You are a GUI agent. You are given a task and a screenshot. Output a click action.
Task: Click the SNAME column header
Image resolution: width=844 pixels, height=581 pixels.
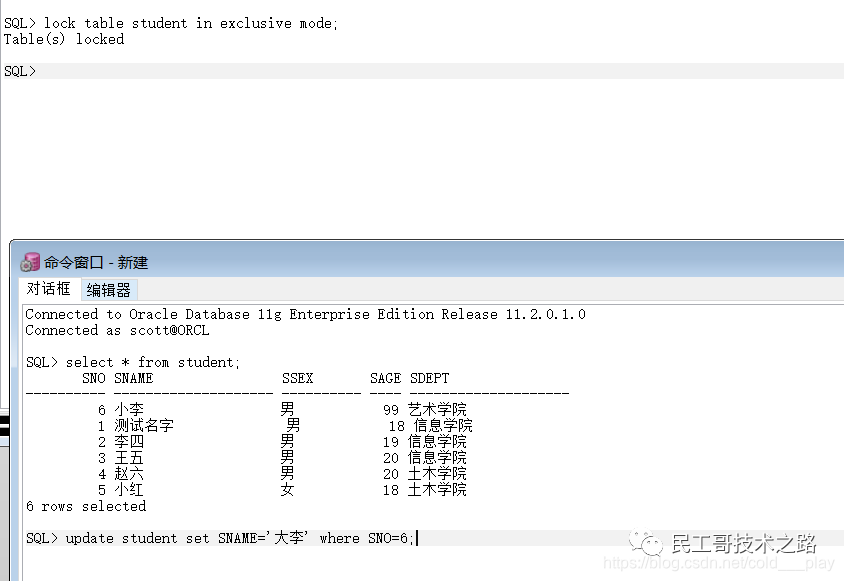click(133, 378)
